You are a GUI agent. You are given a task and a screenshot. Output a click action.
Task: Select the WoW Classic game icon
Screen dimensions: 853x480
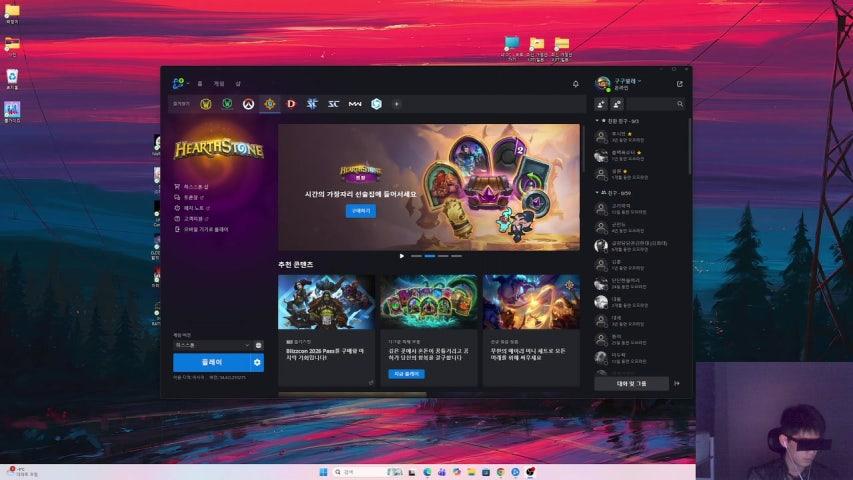click(227, 104)
